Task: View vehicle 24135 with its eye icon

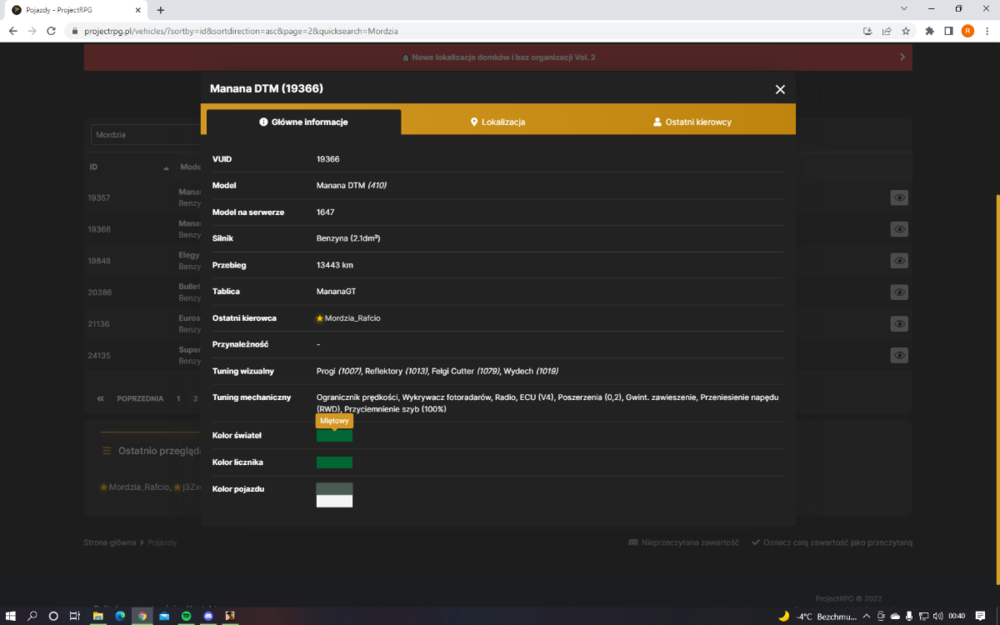Action: 899,355
